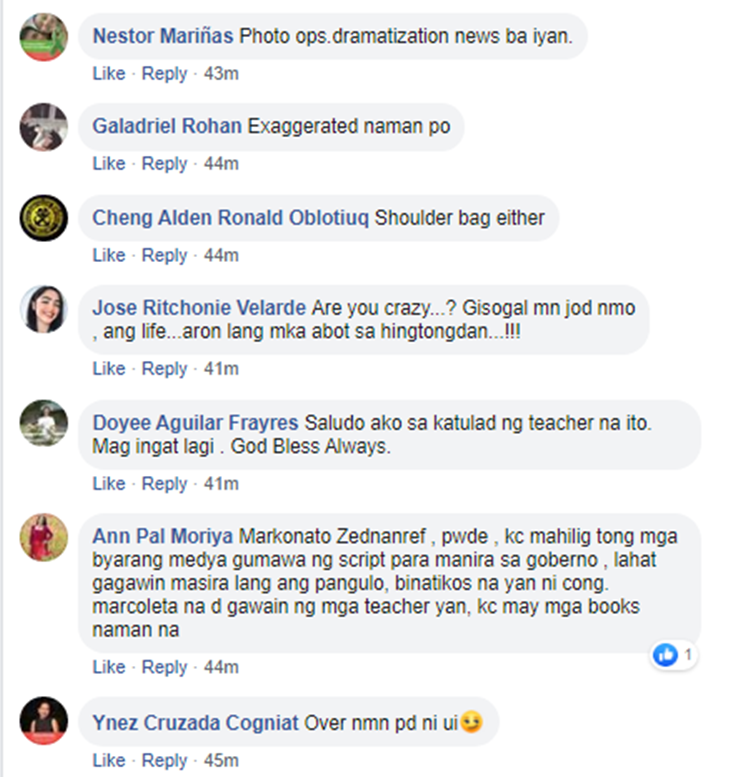Click Ynez Cruzada Cogniat's avatar

pos(44,721)
